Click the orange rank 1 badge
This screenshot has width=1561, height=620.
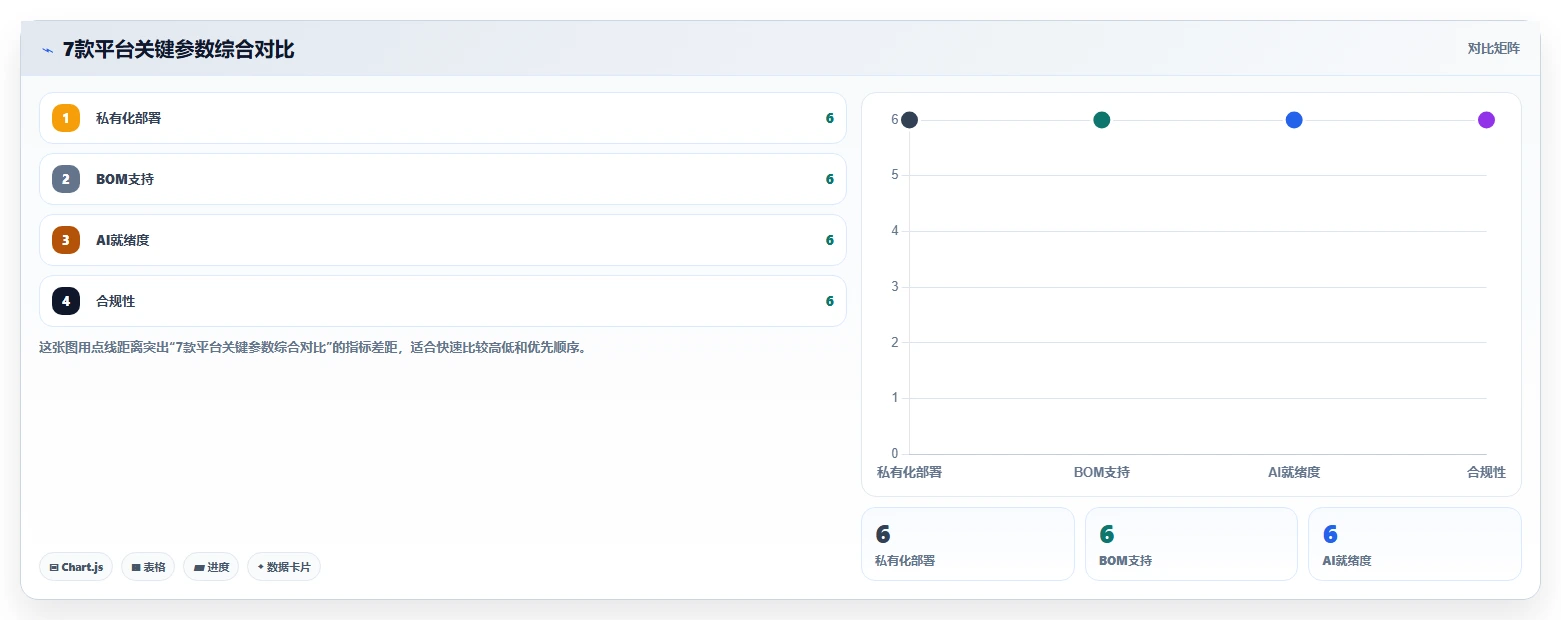(66, 118)
